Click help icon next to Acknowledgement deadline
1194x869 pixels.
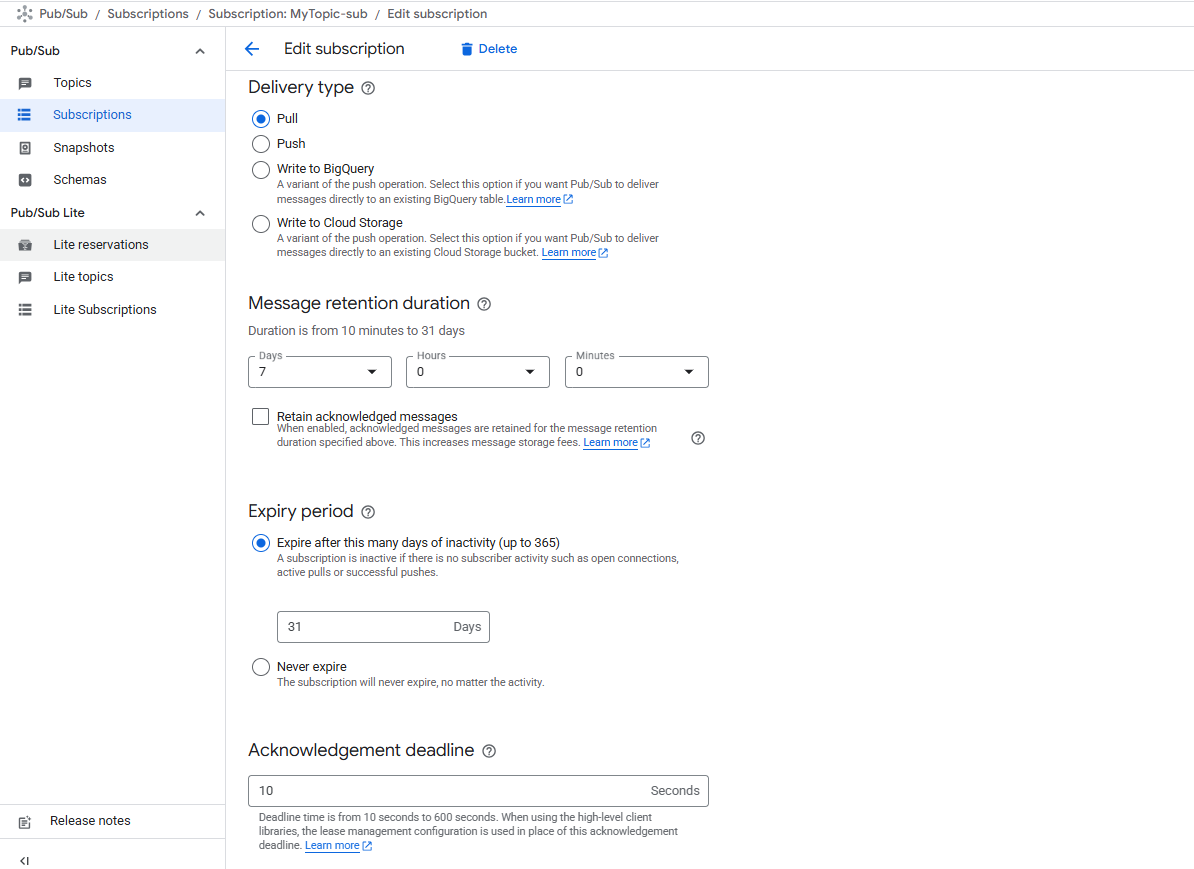(489, 751)
